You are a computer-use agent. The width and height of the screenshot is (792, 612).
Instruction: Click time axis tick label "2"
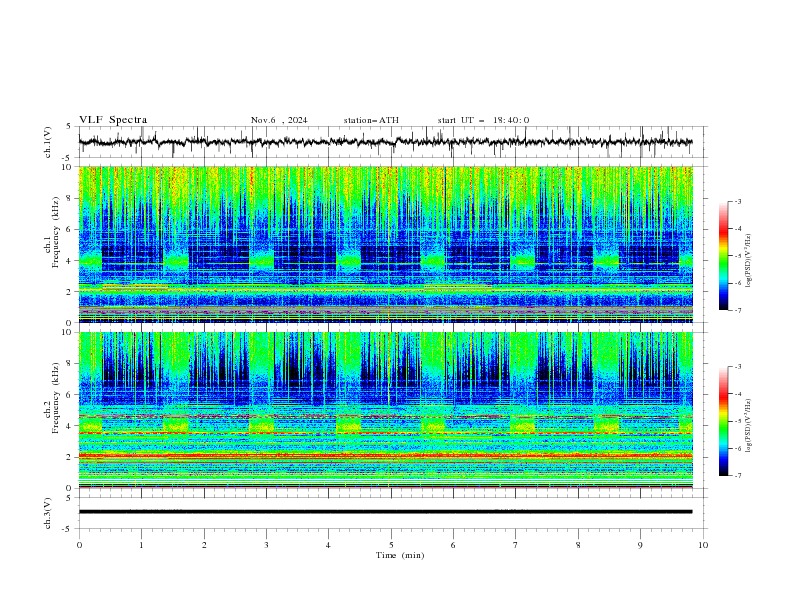[204, 545]
